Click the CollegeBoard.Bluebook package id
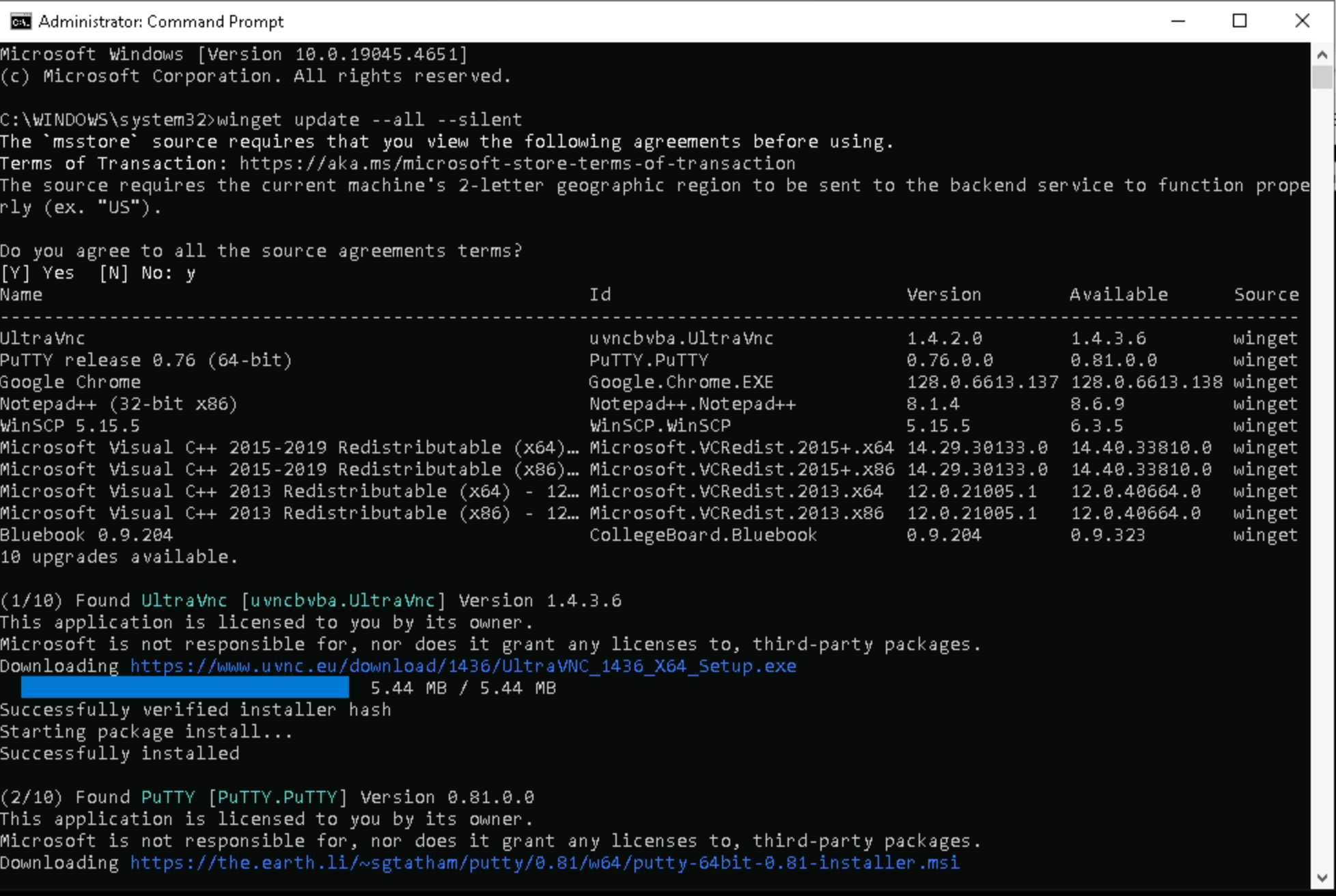The height and width of the screenshot is (896, 1336). (703, 535)
